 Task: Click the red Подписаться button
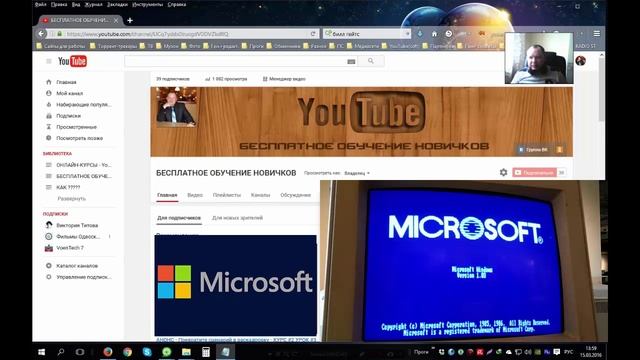coord(535,173)
